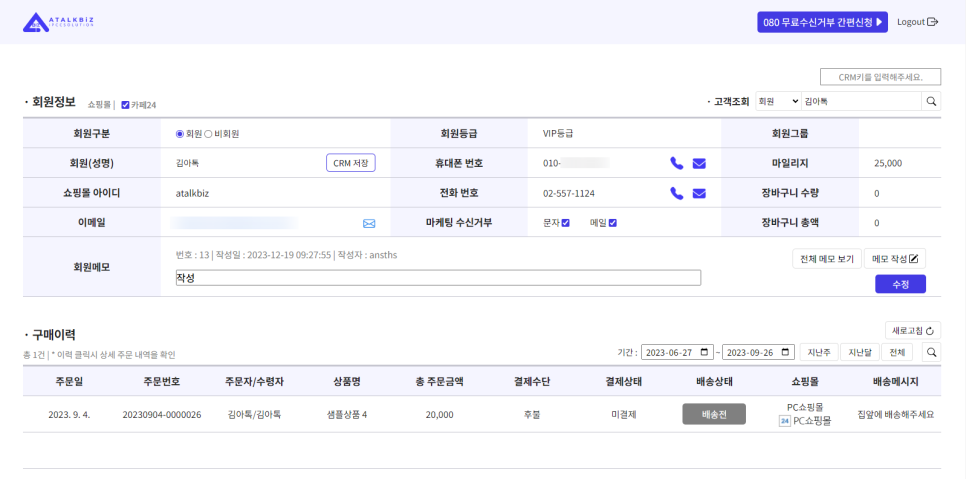Open the 회원 customer search dropdown
The height and width of the screenshot is (479, 966).
pyautogui.click(x=777, y=101)
